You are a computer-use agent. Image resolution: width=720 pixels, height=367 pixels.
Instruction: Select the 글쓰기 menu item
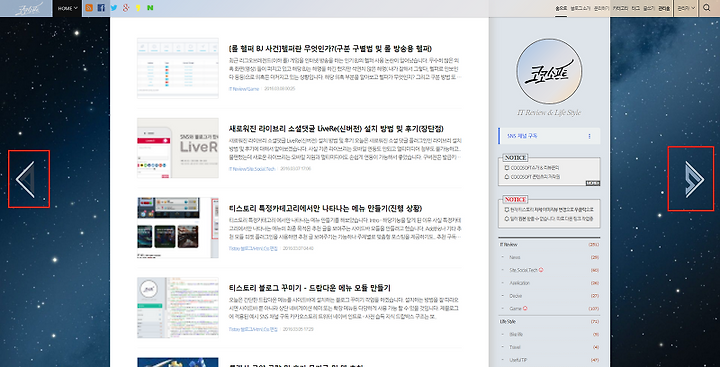coord(649,8)
